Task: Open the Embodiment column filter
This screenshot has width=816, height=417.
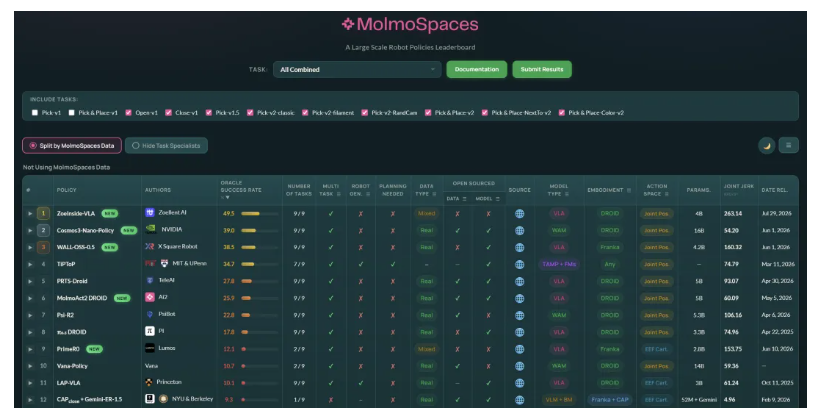Action: (x=629, y=191)
